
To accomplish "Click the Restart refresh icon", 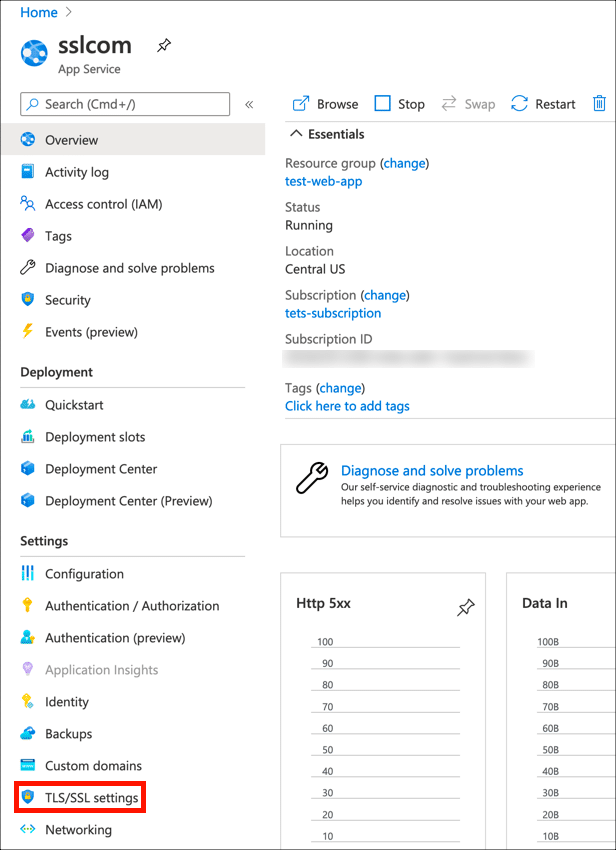I will click(519, 103).
